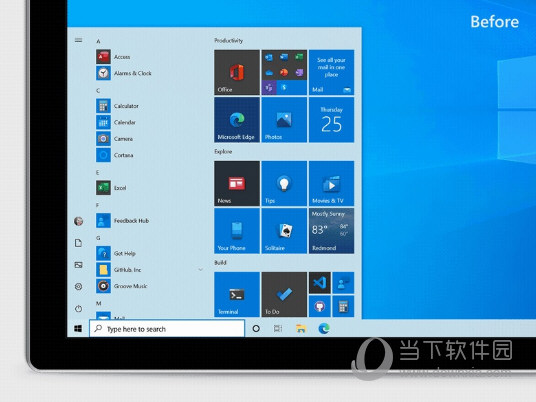Open Microsoft Edge on the taskbar
Image resolution: width=536 pixels, height=402 pixels.
tap(324, 329)
